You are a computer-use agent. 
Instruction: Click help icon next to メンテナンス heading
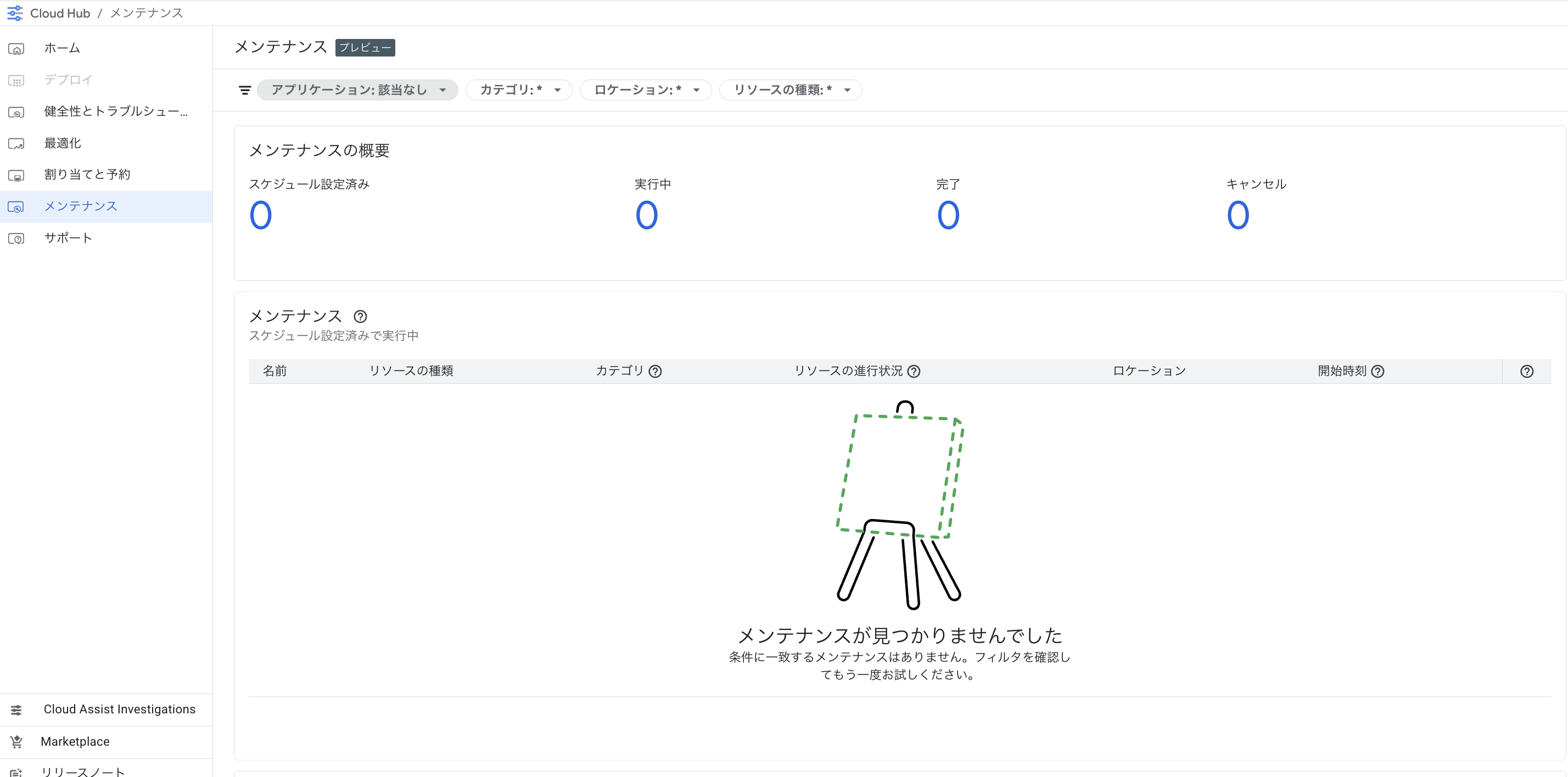[360, 317]
